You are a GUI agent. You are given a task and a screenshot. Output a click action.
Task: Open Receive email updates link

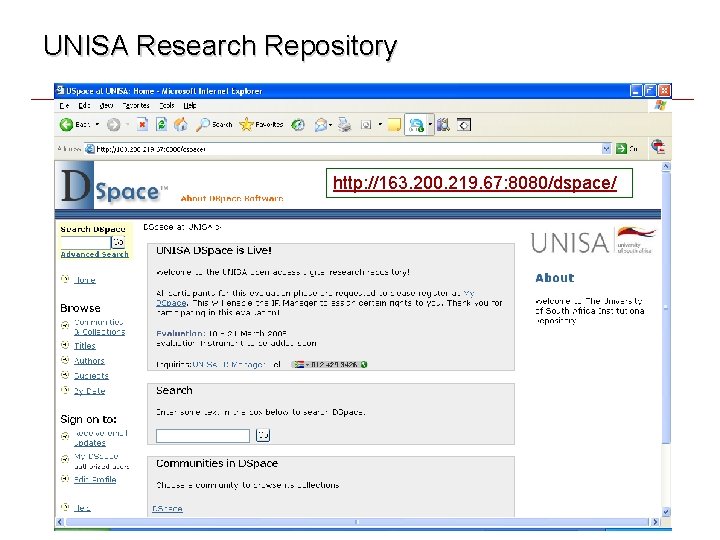pos(101,438)
